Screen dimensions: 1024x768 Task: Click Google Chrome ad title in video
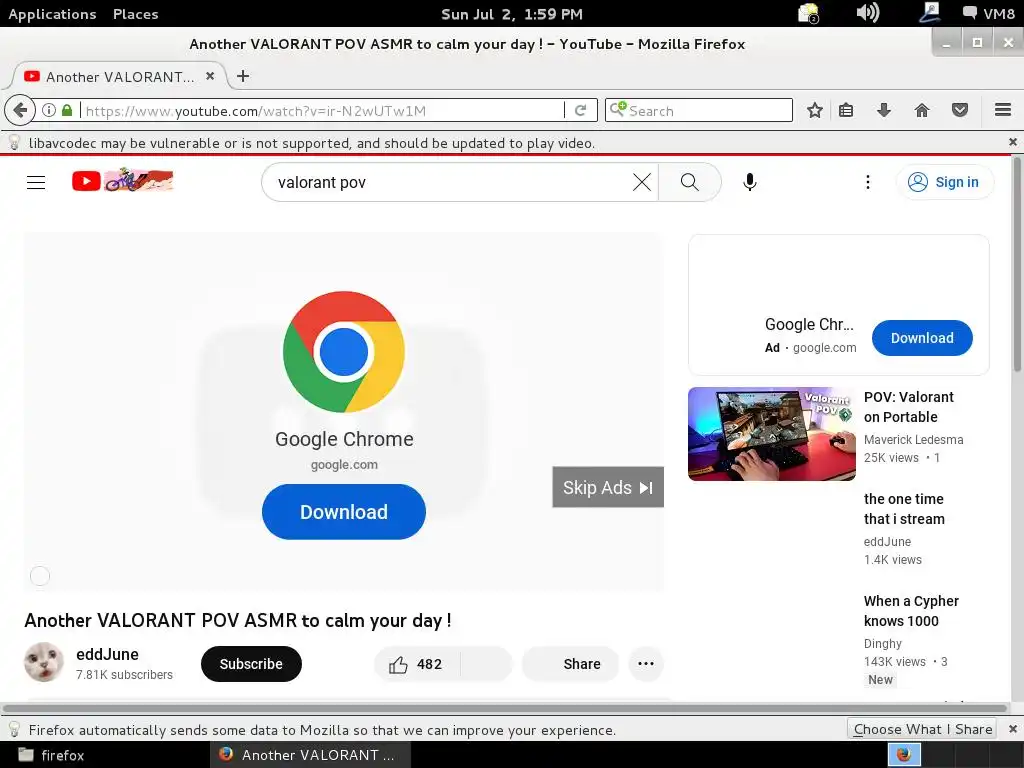[344, 439]
